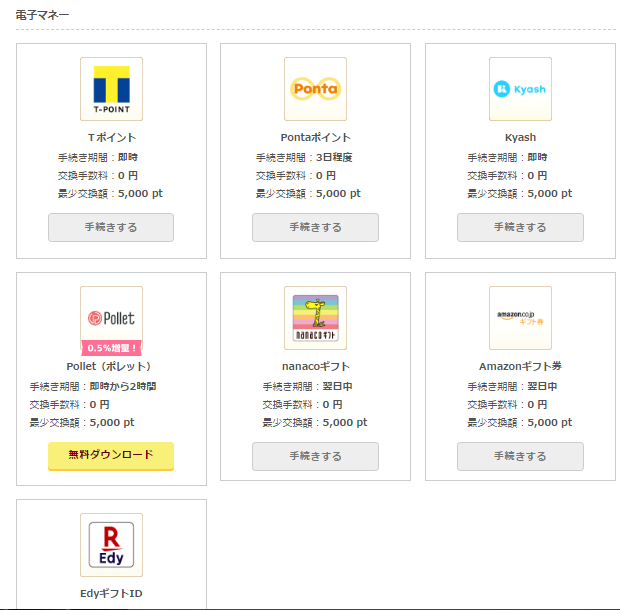Choose the Kyash logo icon

[x=520, y=89]
